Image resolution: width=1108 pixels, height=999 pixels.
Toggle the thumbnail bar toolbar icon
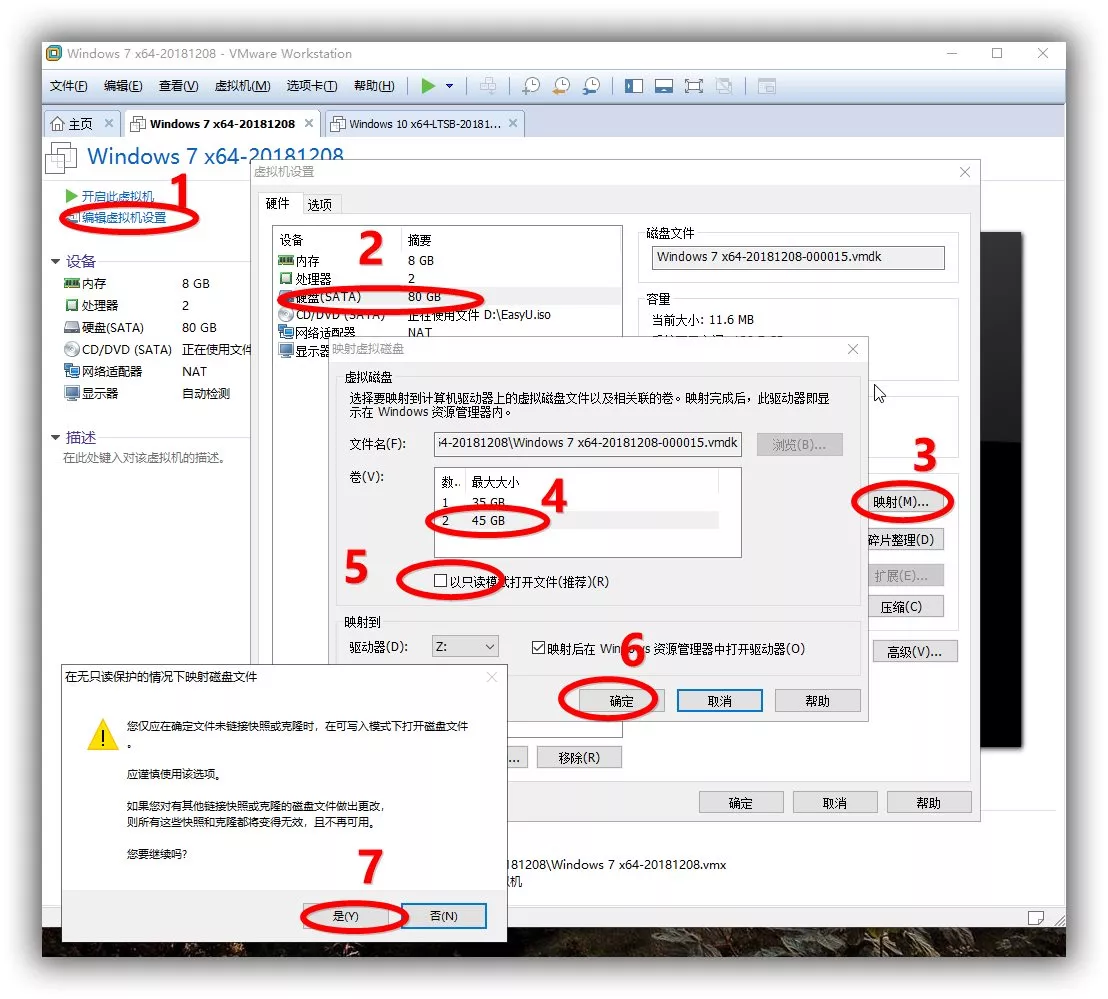pyautogui.click(x=664, y=86)
